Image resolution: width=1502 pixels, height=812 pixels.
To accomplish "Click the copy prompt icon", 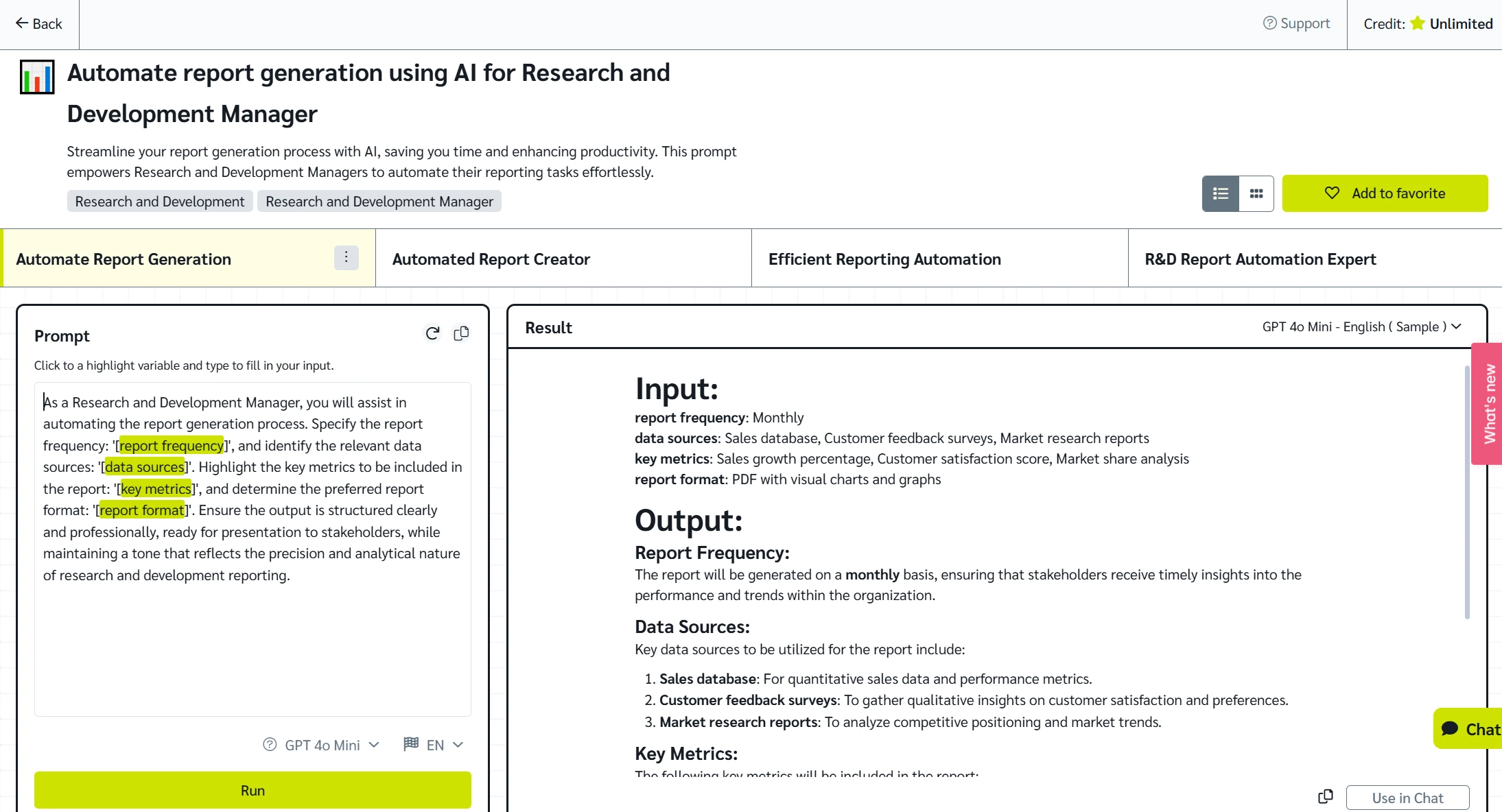I will click(461, 333).
